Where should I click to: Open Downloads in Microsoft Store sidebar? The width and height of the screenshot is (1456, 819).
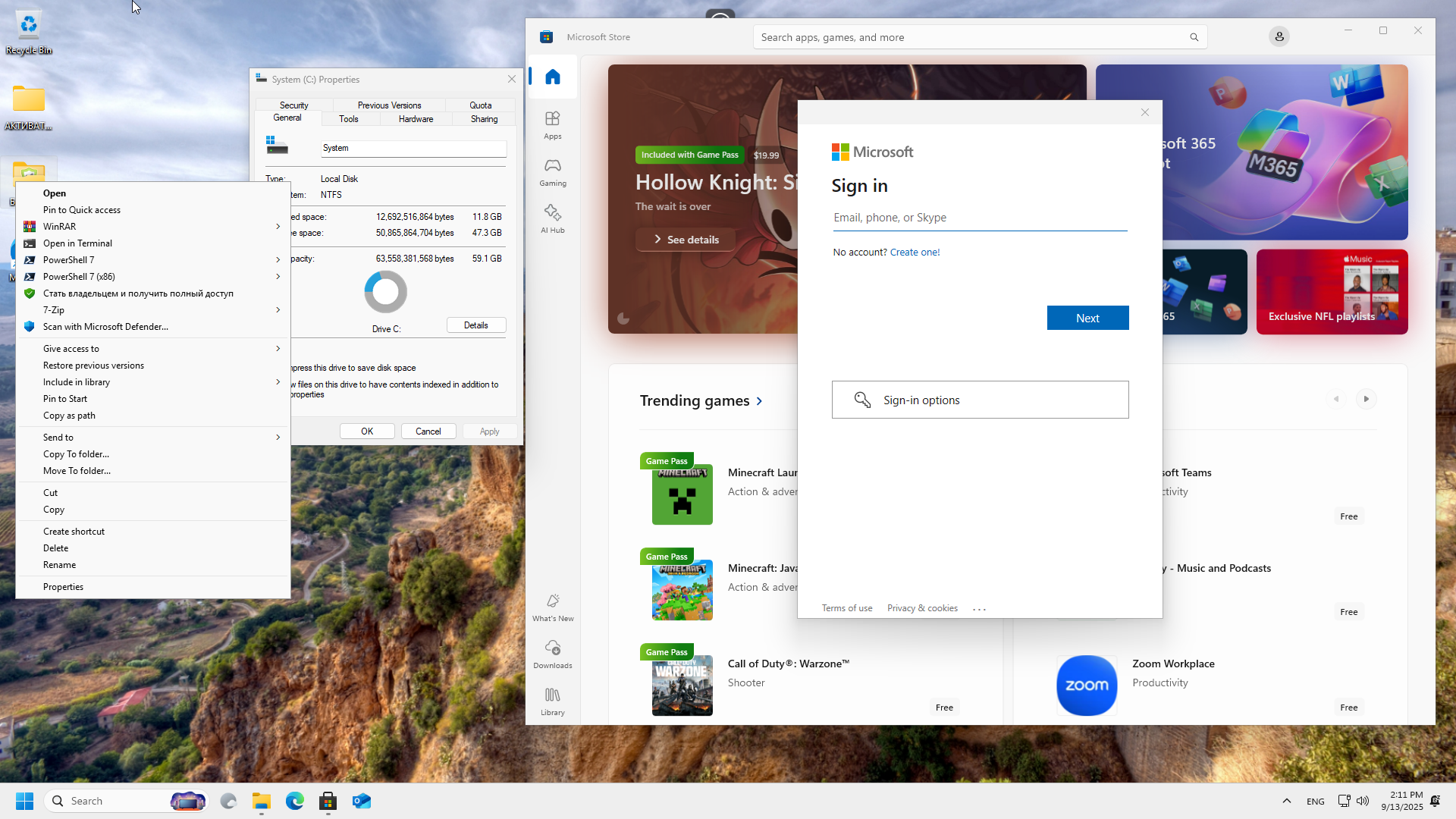pyautogui.click(x=553, y=654)
